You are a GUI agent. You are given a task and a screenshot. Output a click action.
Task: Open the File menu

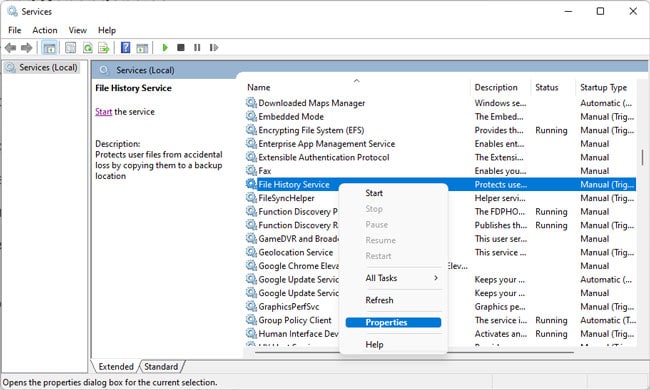pos(15,30)
